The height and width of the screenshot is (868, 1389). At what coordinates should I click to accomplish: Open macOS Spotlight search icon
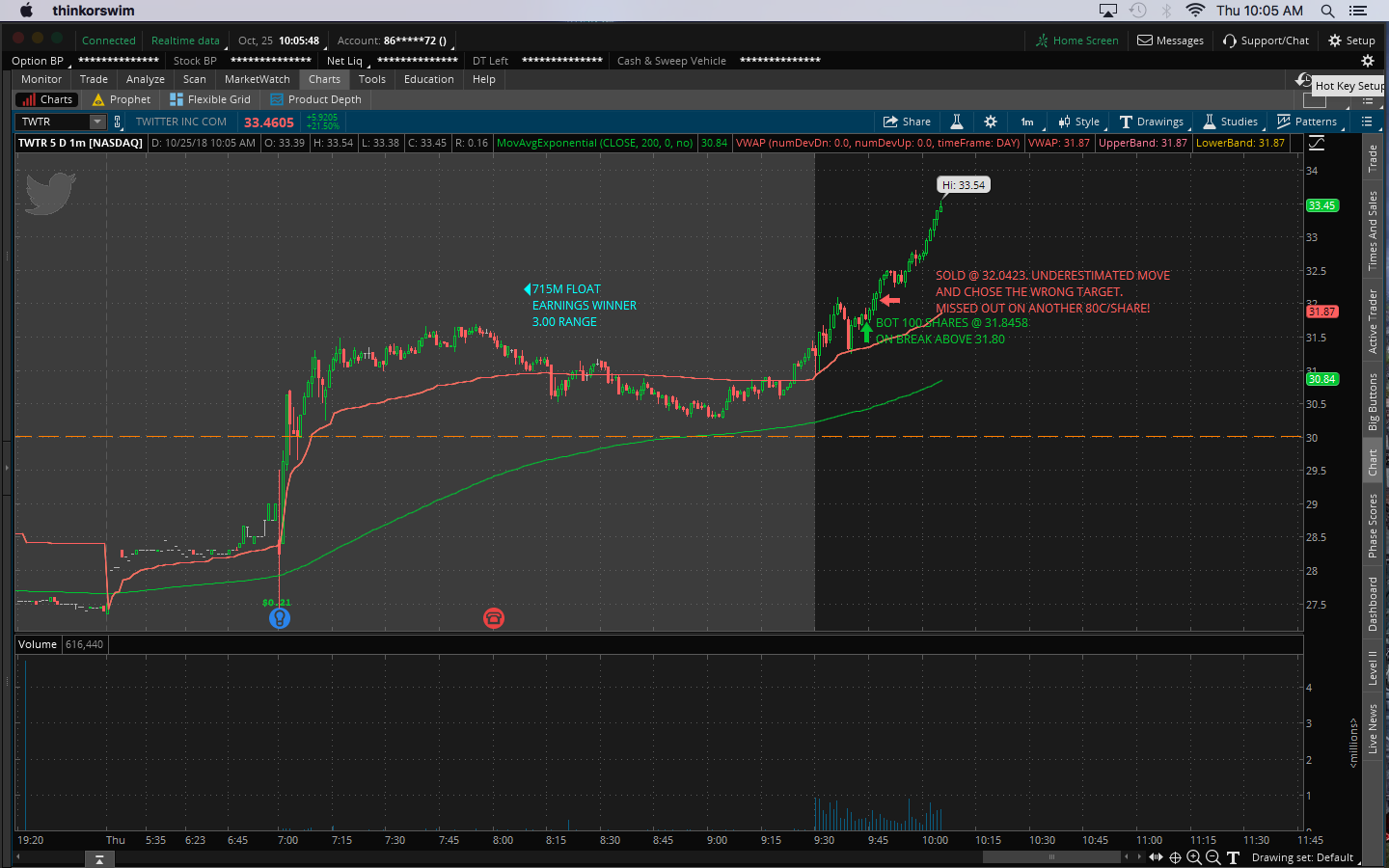point(1328,11)
